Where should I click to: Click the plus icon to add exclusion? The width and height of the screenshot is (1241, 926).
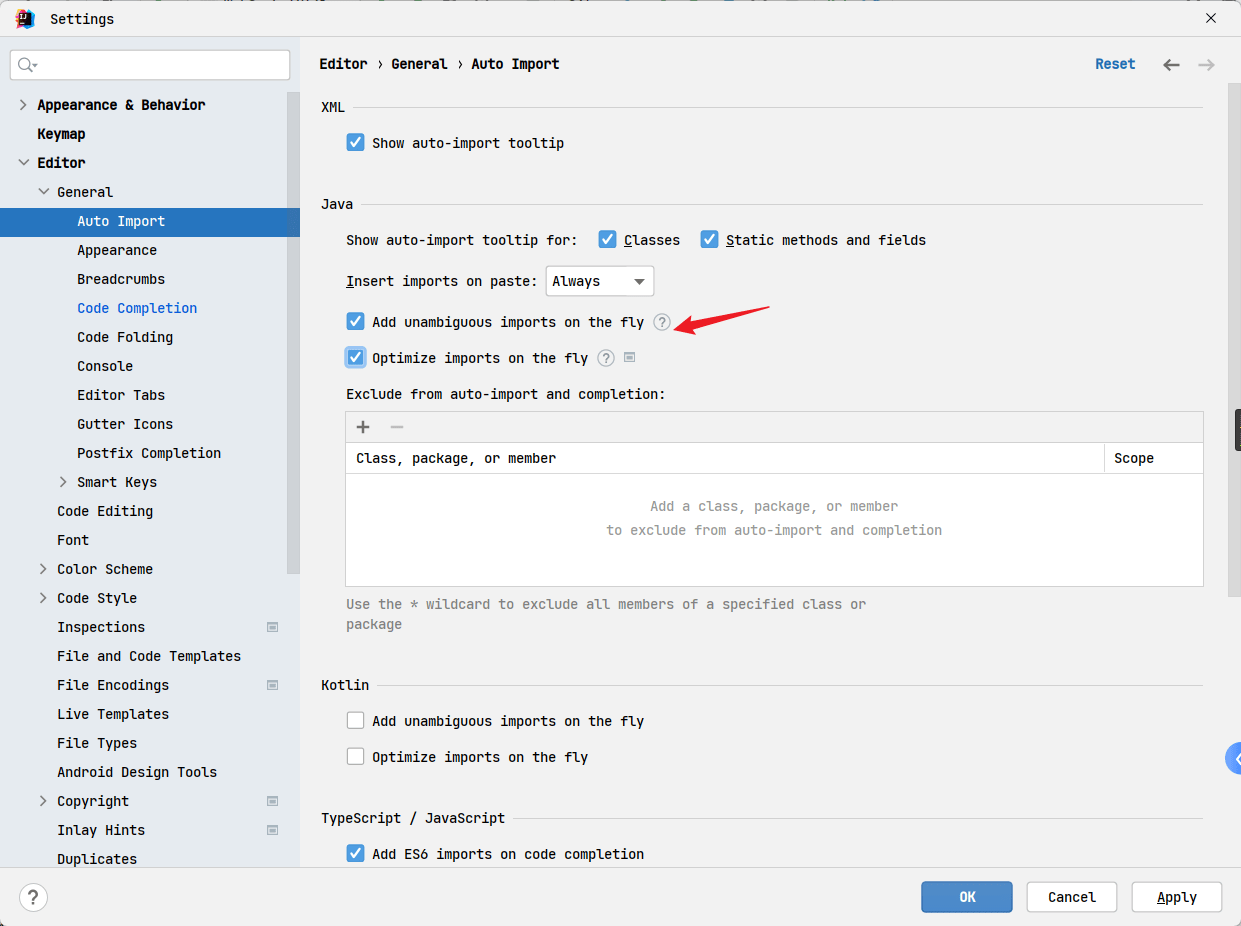tap(363, 427)
